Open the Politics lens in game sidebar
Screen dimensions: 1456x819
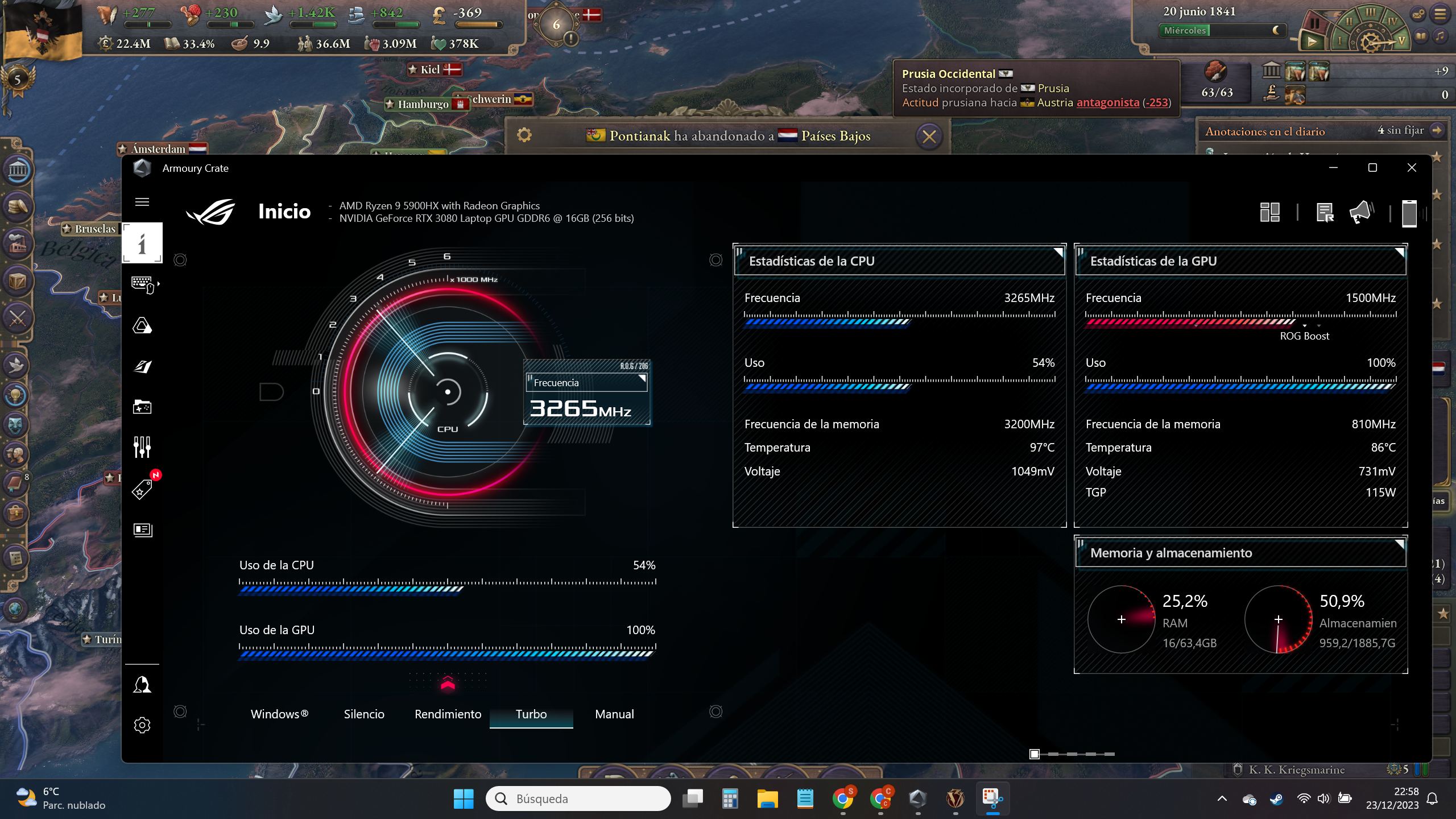(x=17, y=169)
